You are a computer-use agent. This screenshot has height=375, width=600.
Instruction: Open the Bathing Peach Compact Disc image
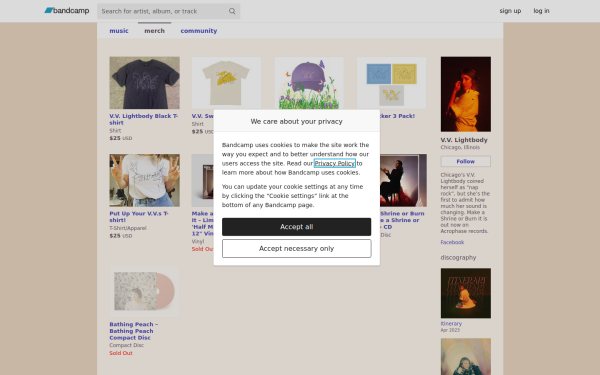pyautogui.click(x=145, y=292)
